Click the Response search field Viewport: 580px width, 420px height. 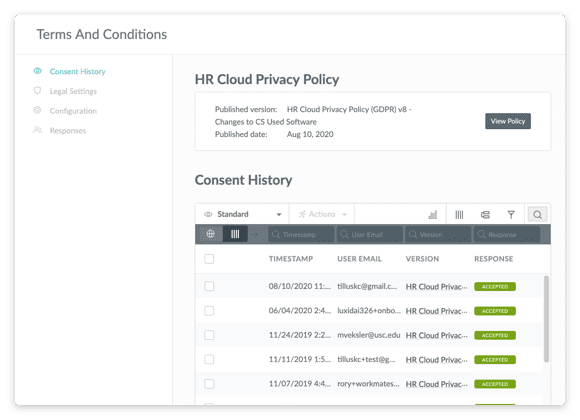[x=506, y=235]
